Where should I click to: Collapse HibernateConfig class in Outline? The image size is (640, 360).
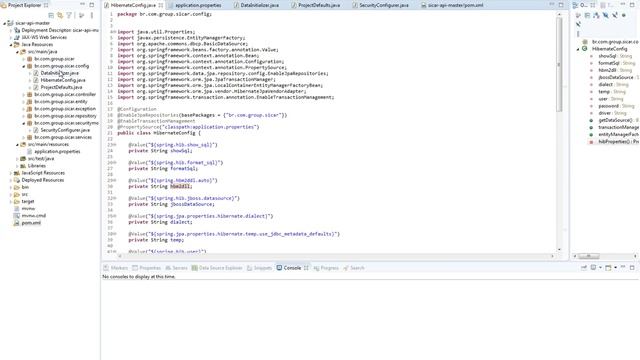click(578, 49)
